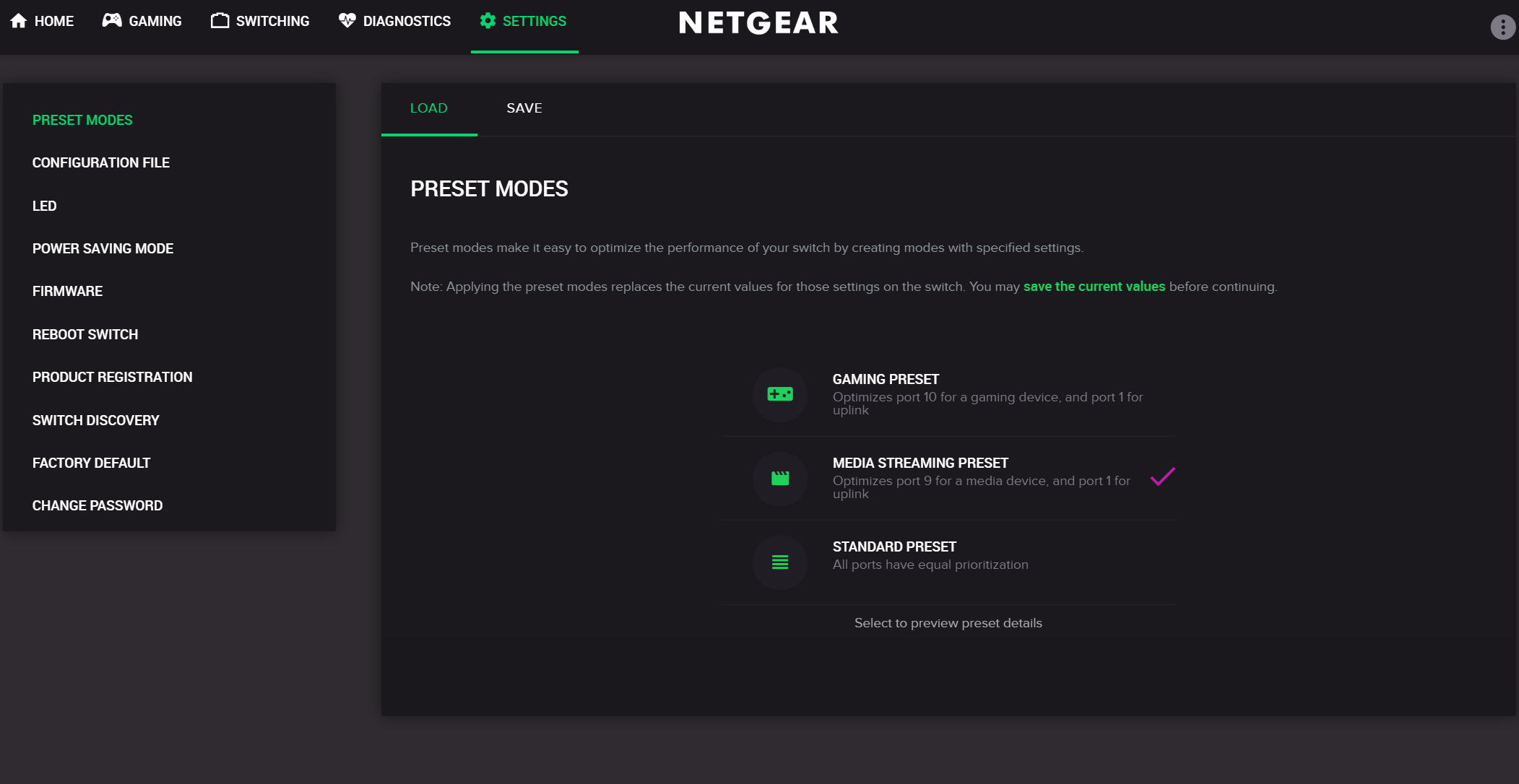Viewport: 1519px width, 784px height.
Task: Switch to the LOAD tab
Action: click(x=429, y=108)
